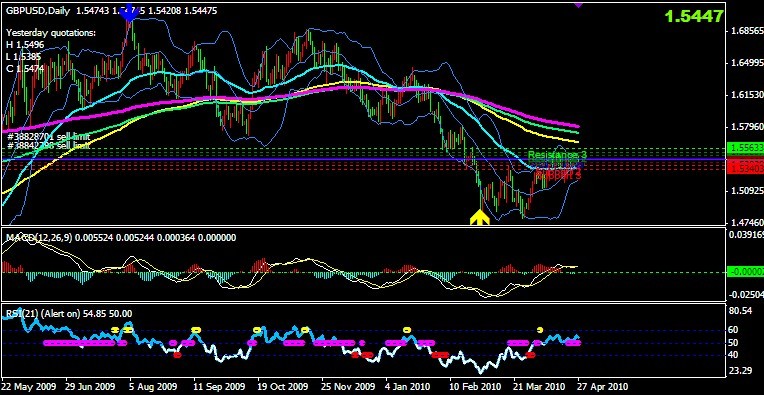The width and height of the screenshot is (764, 395).
Task: Click the 1.47460 price axis label
Action: point(747,223)
